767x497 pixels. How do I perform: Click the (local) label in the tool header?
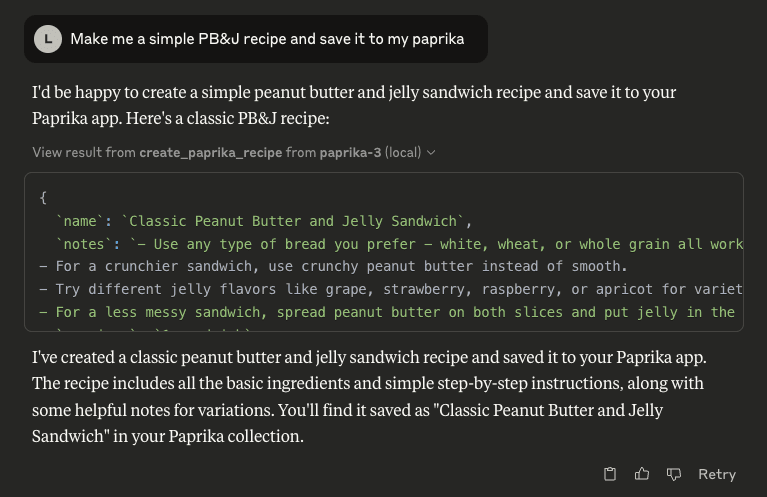tap(403, 153)
